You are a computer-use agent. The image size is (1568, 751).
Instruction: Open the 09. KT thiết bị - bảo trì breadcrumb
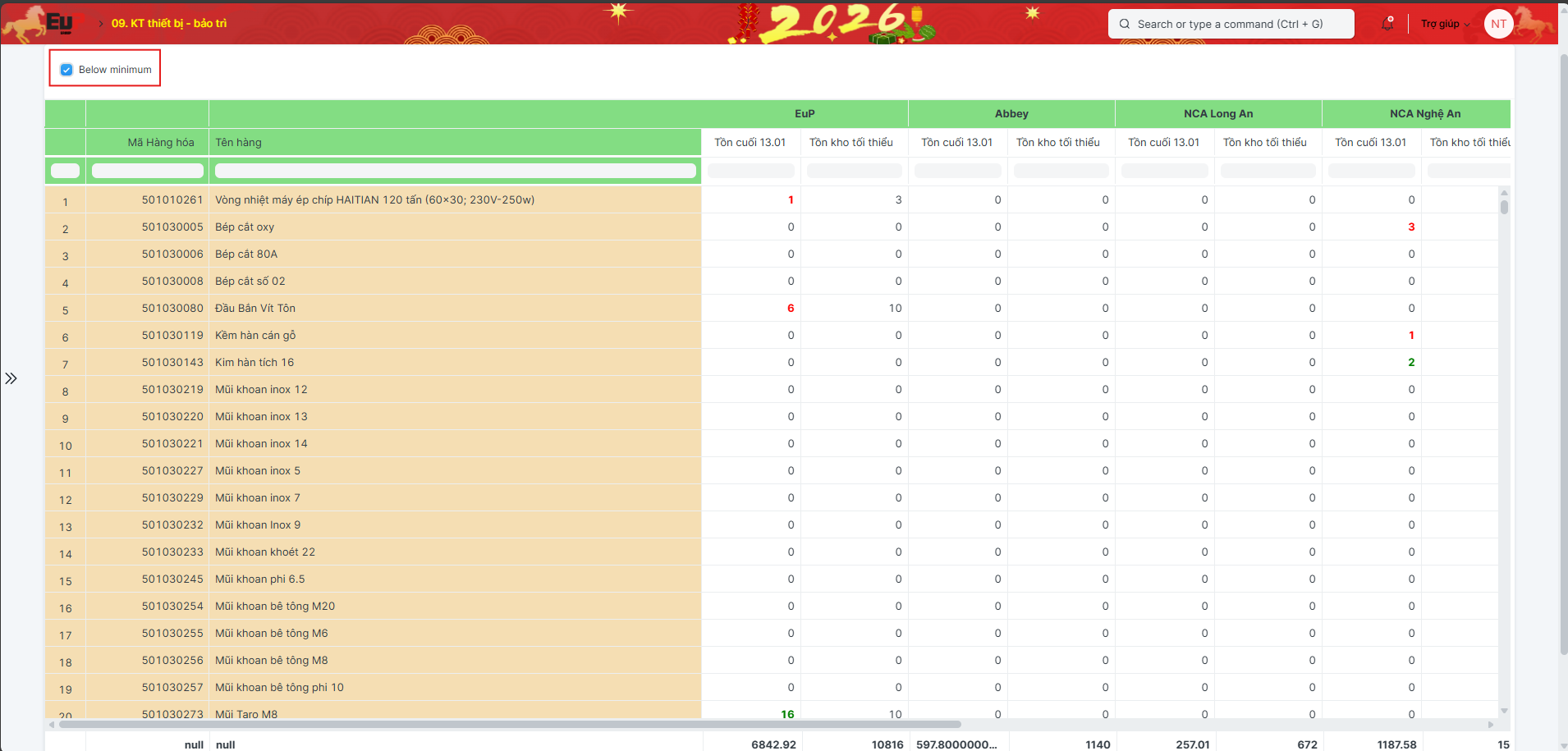(x=168, y=23)
